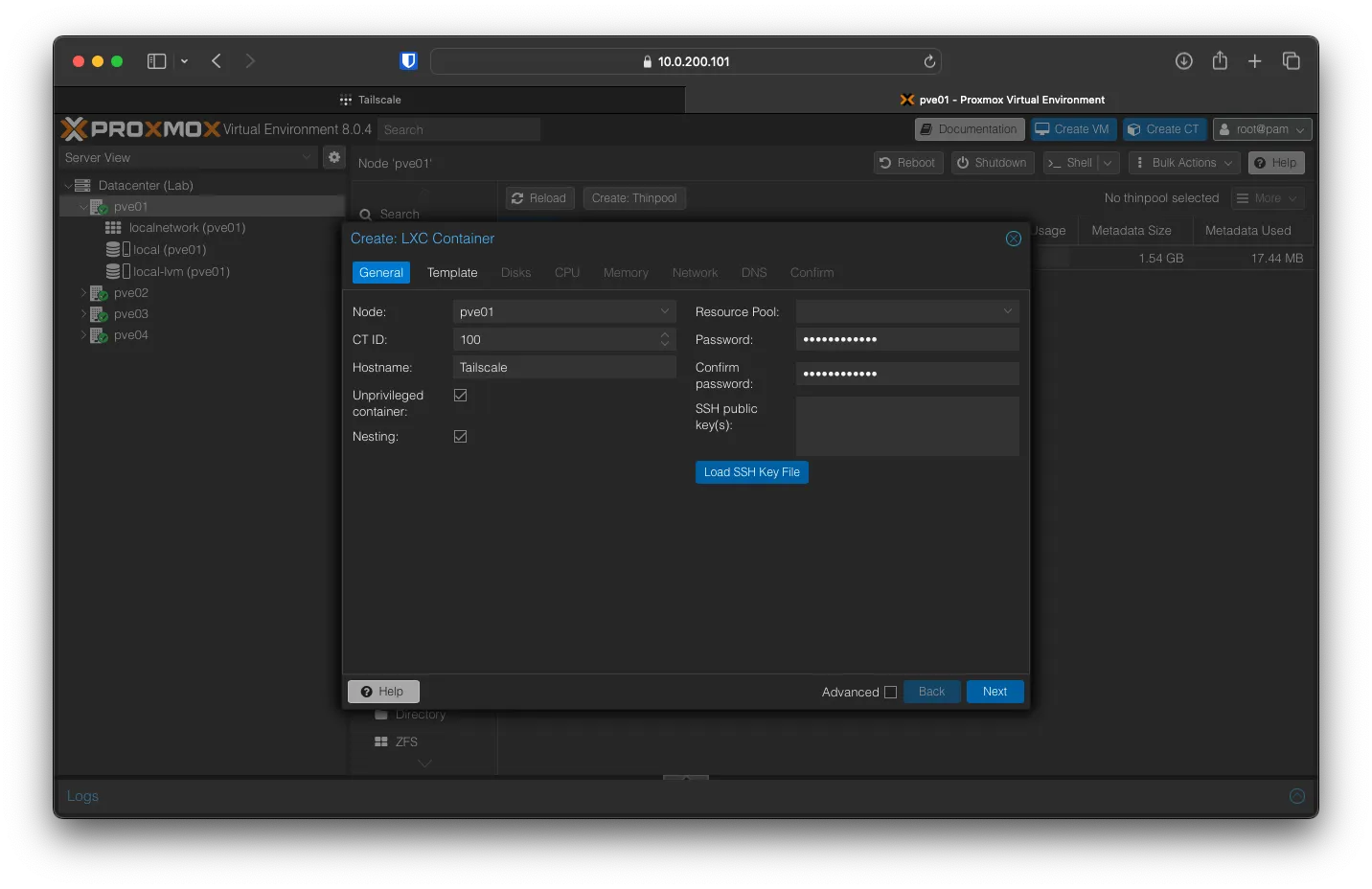Click the Next button

pos(995,692)
